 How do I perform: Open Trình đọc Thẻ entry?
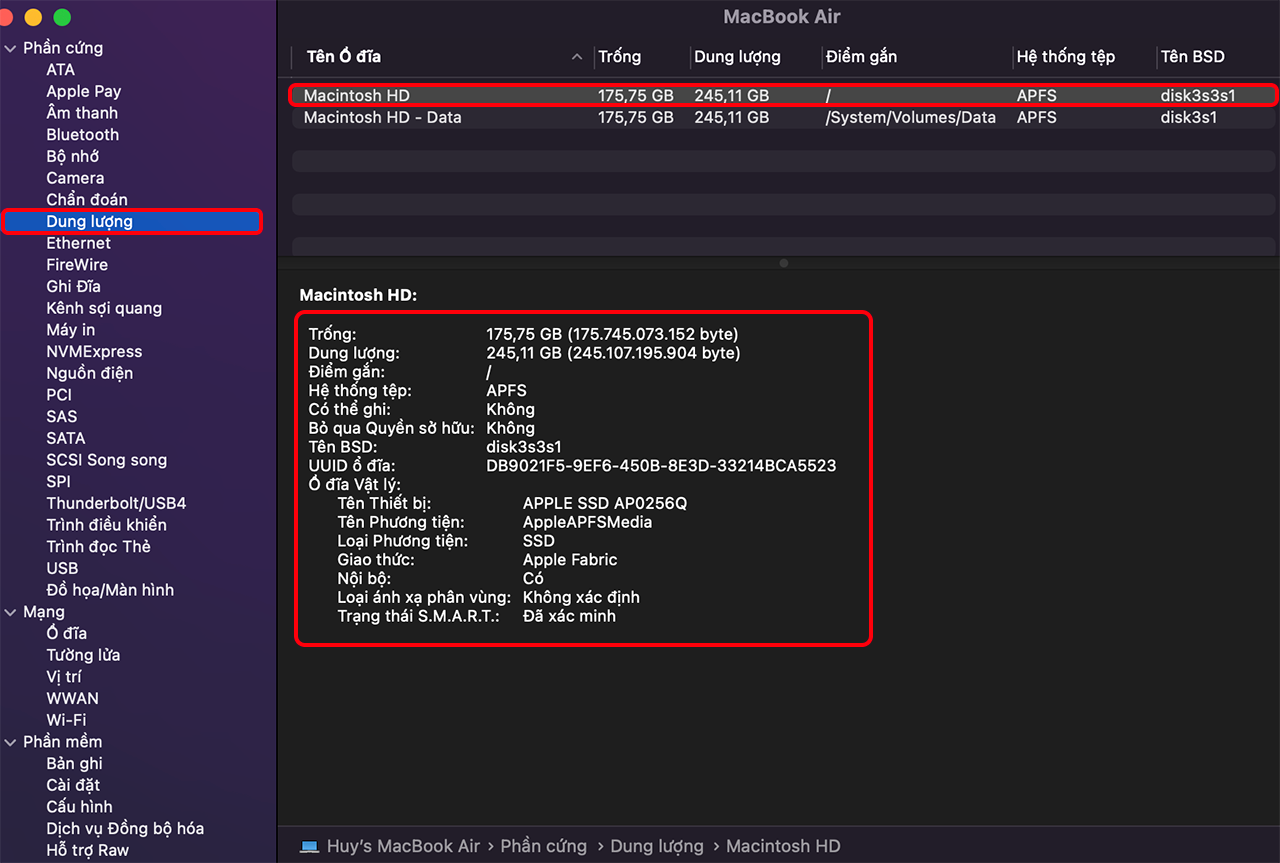(98, 547)
